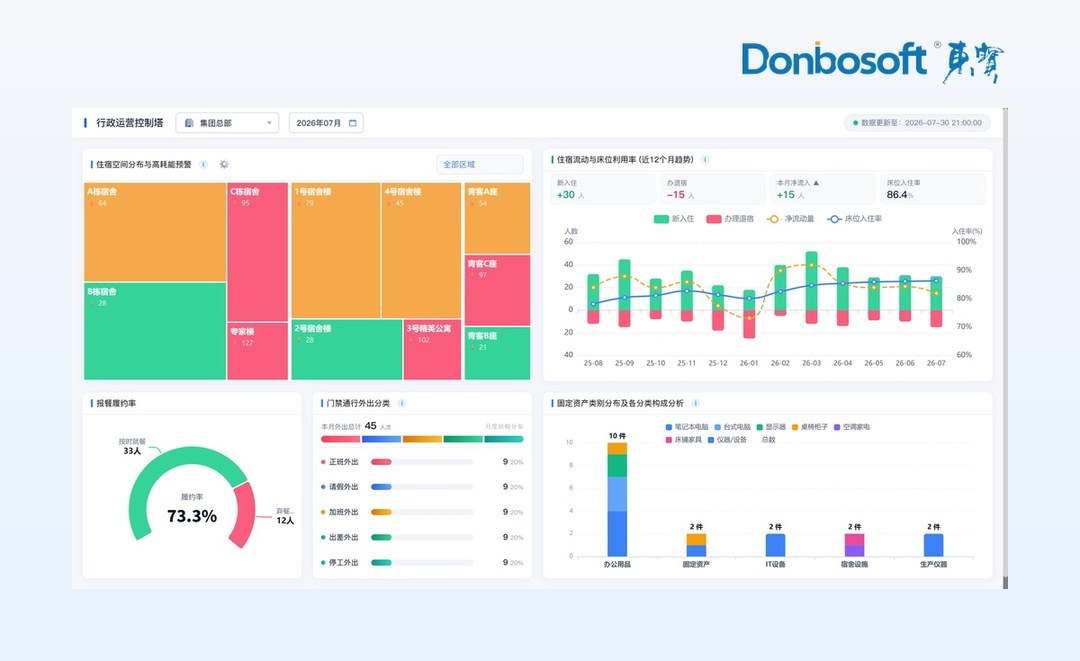Click the 本月净流入 +15 summary card
The width and height of the screenshot is (1080, 661).
822,189
